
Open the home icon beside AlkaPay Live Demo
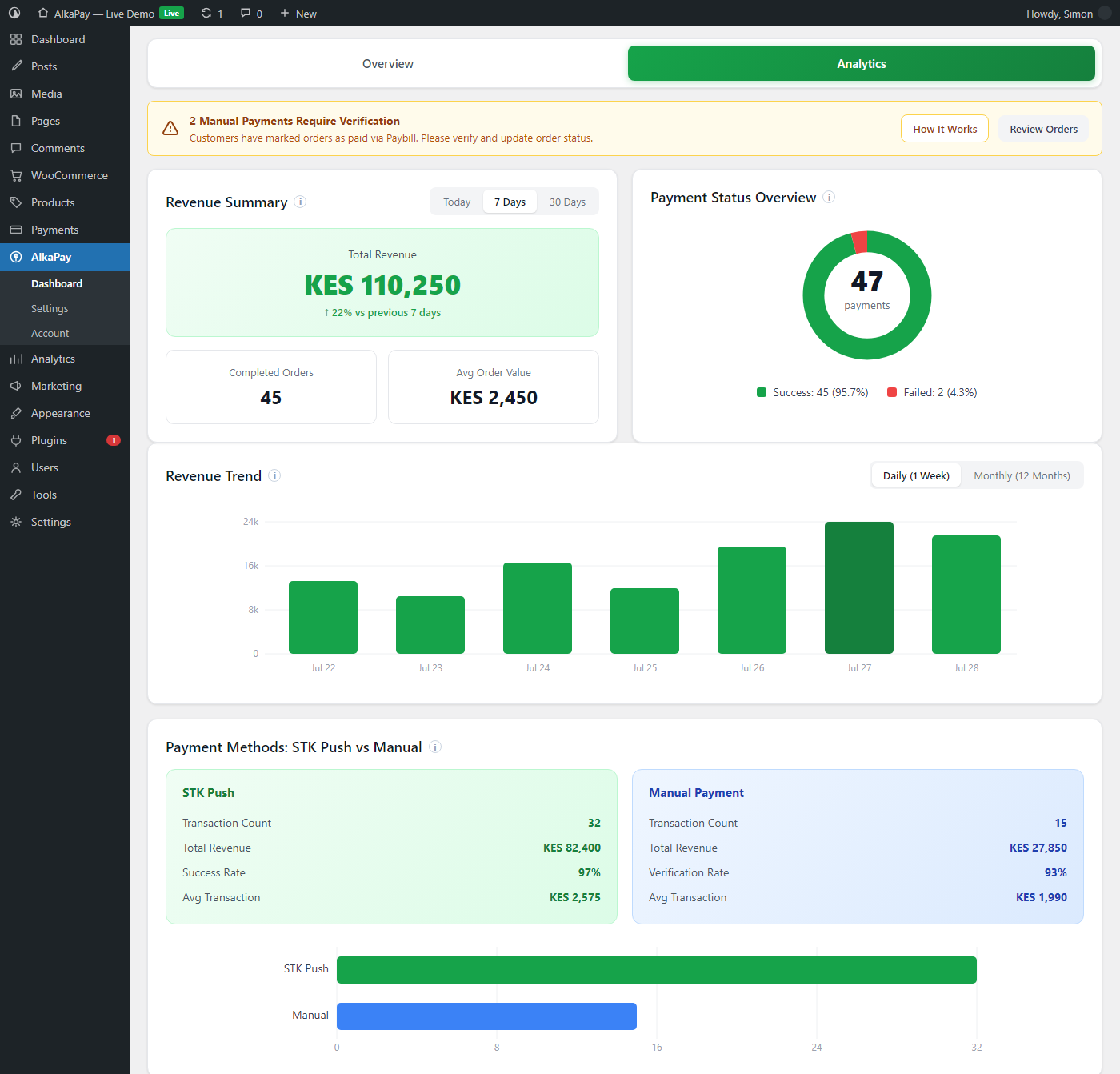[43, 13]
